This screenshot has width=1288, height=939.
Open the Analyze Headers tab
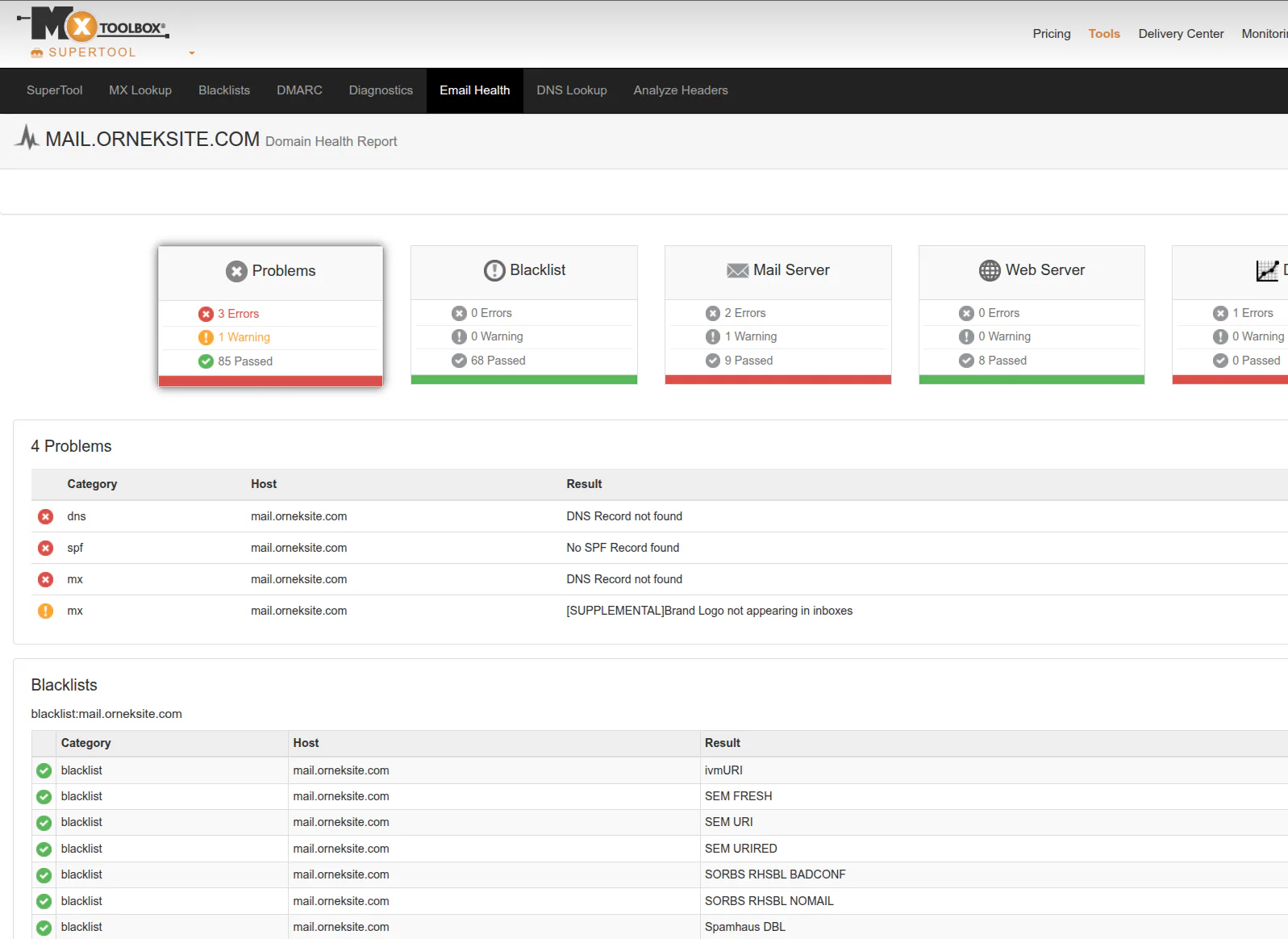[681, 90]
